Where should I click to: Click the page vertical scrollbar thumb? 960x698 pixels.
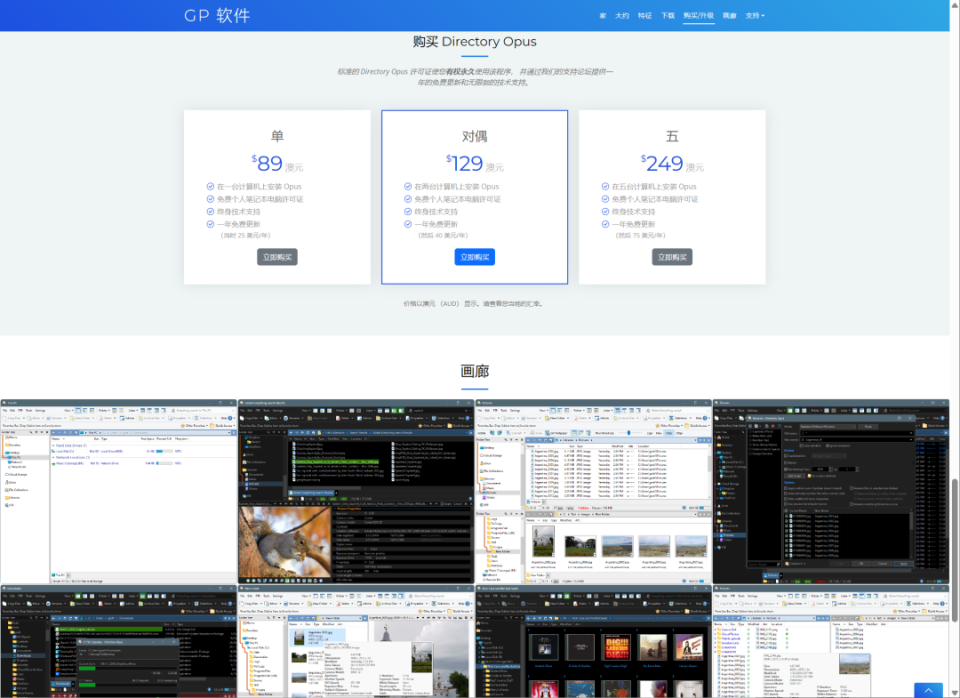point(954,550)
